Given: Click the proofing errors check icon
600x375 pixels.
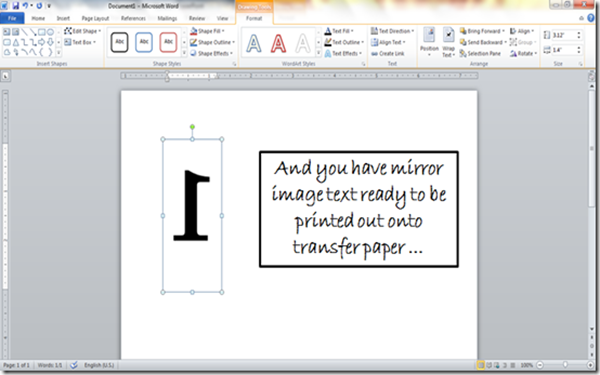Looking at the screenshot, I should click(x=74, y=365).
